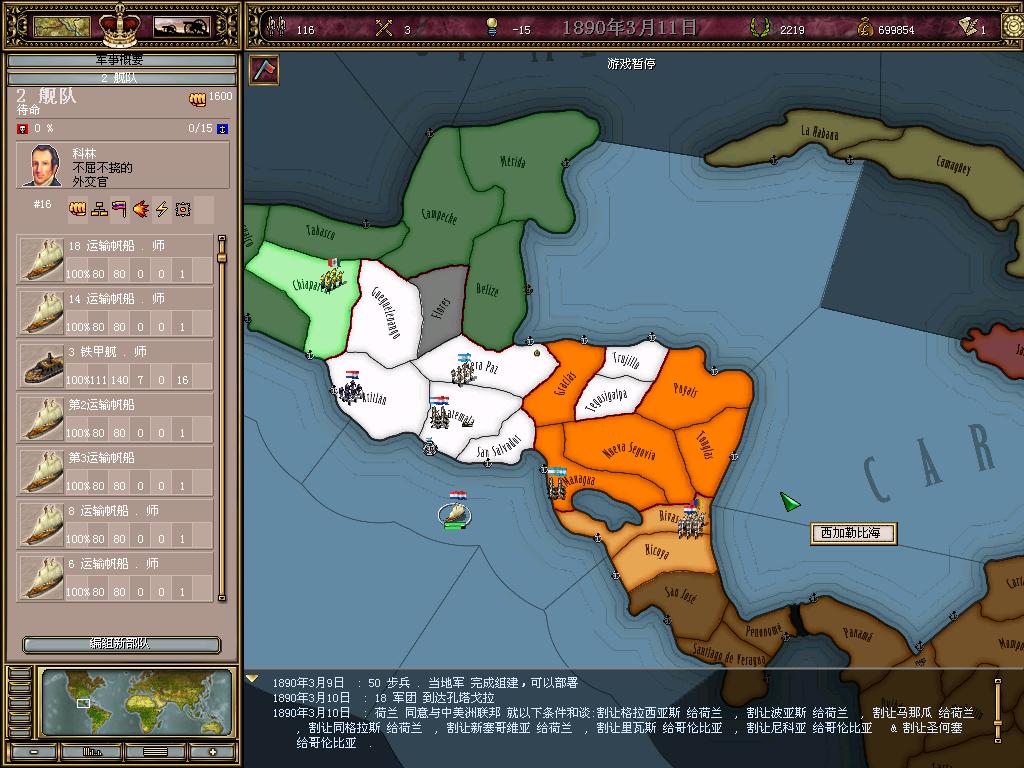This screenshot has width=1024, height=768.
Task: Click the Nueva Segovia province
Action: pyautogui.click(x=628, y=451)
